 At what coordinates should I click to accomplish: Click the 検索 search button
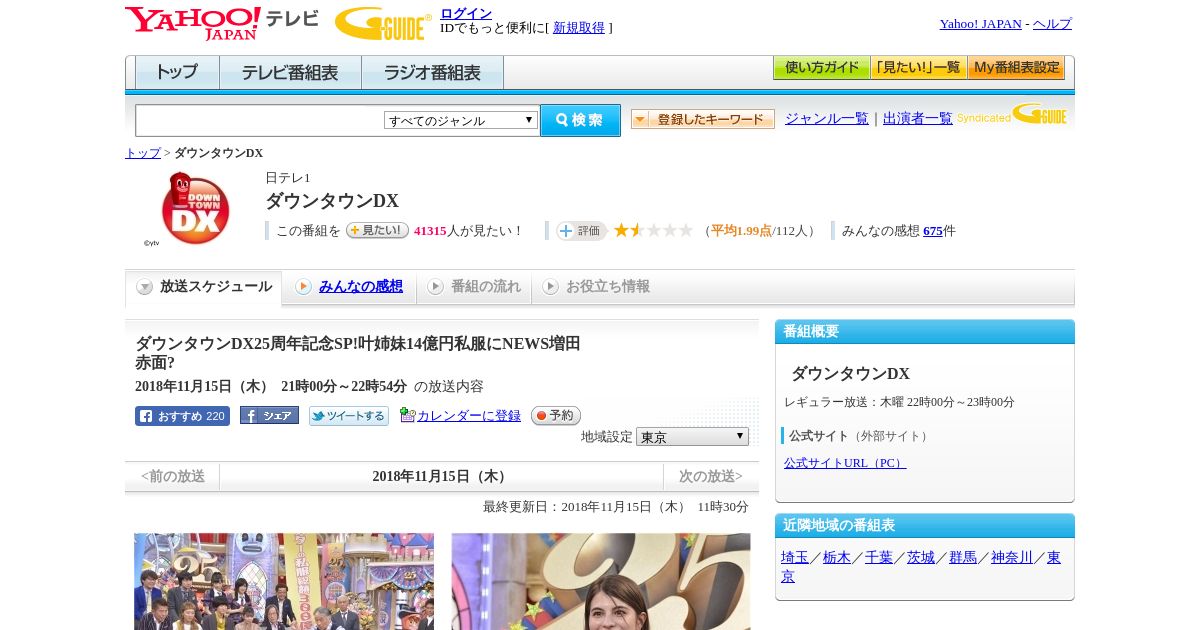(580, 120)
